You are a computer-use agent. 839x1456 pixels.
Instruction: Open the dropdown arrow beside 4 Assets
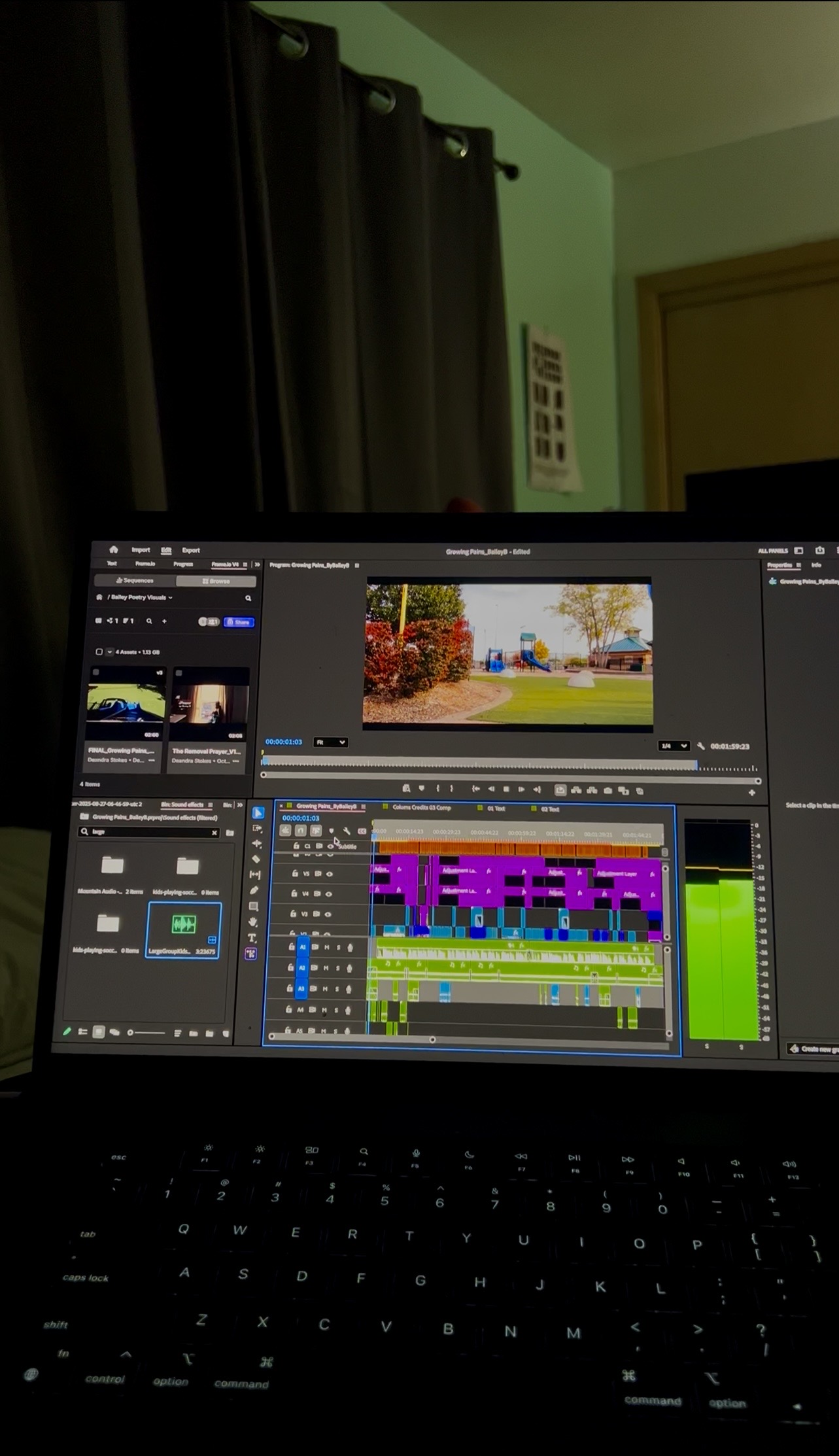pos(109,651)
